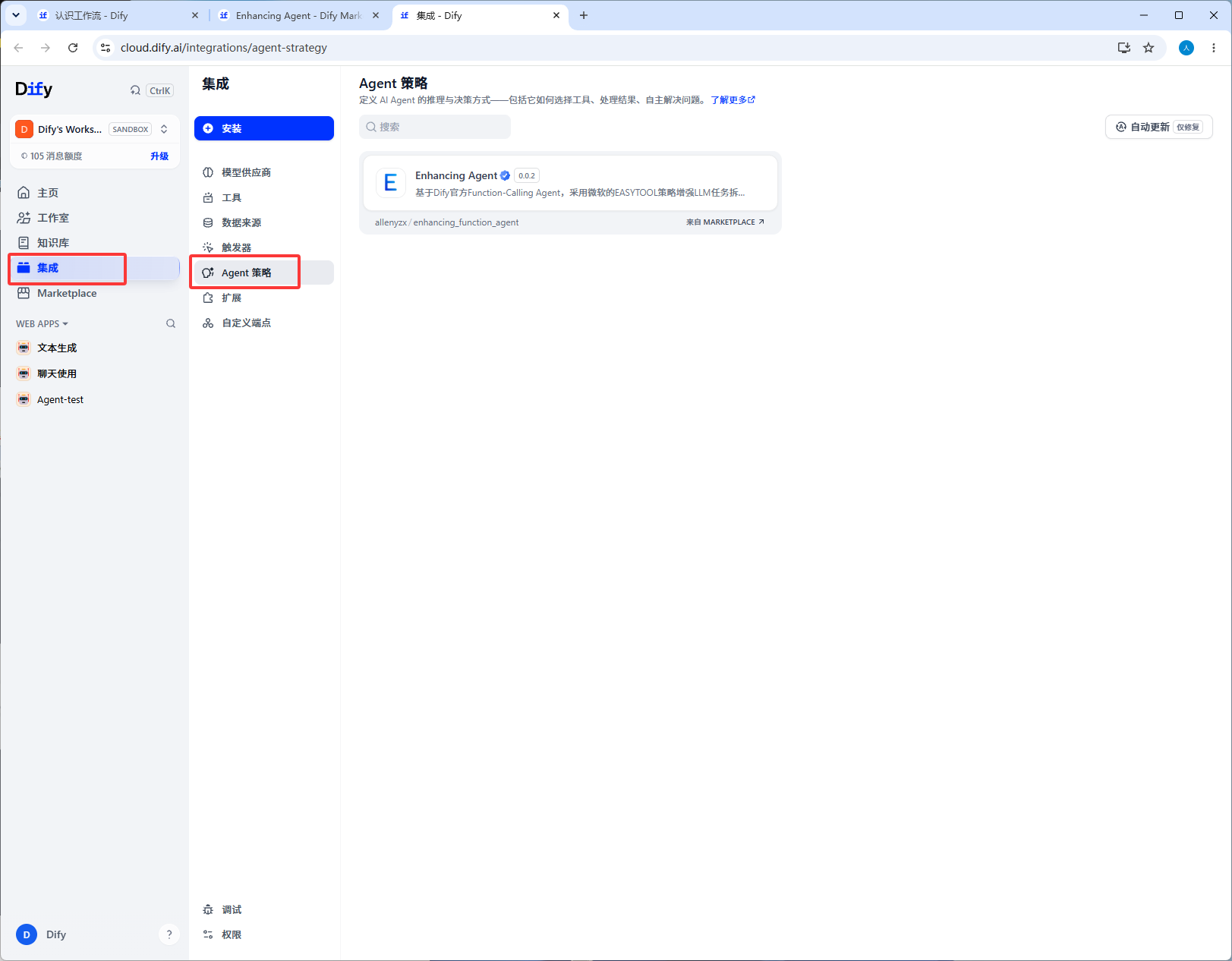Click the 升级 upgrade link
This screenshot has height=961, width=1232.
click(x=159, y=156)
